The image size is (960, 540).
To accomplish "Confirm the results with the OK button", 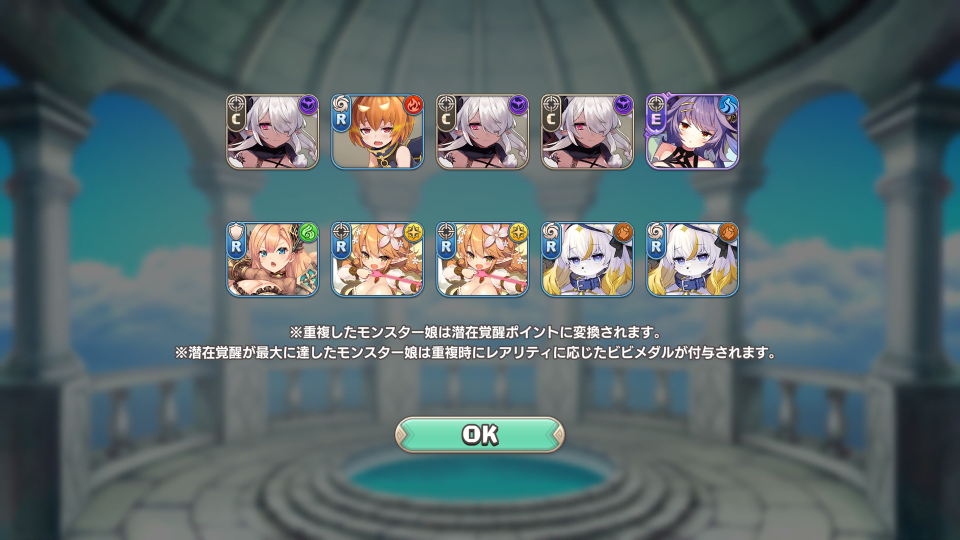I will [479, 435].
